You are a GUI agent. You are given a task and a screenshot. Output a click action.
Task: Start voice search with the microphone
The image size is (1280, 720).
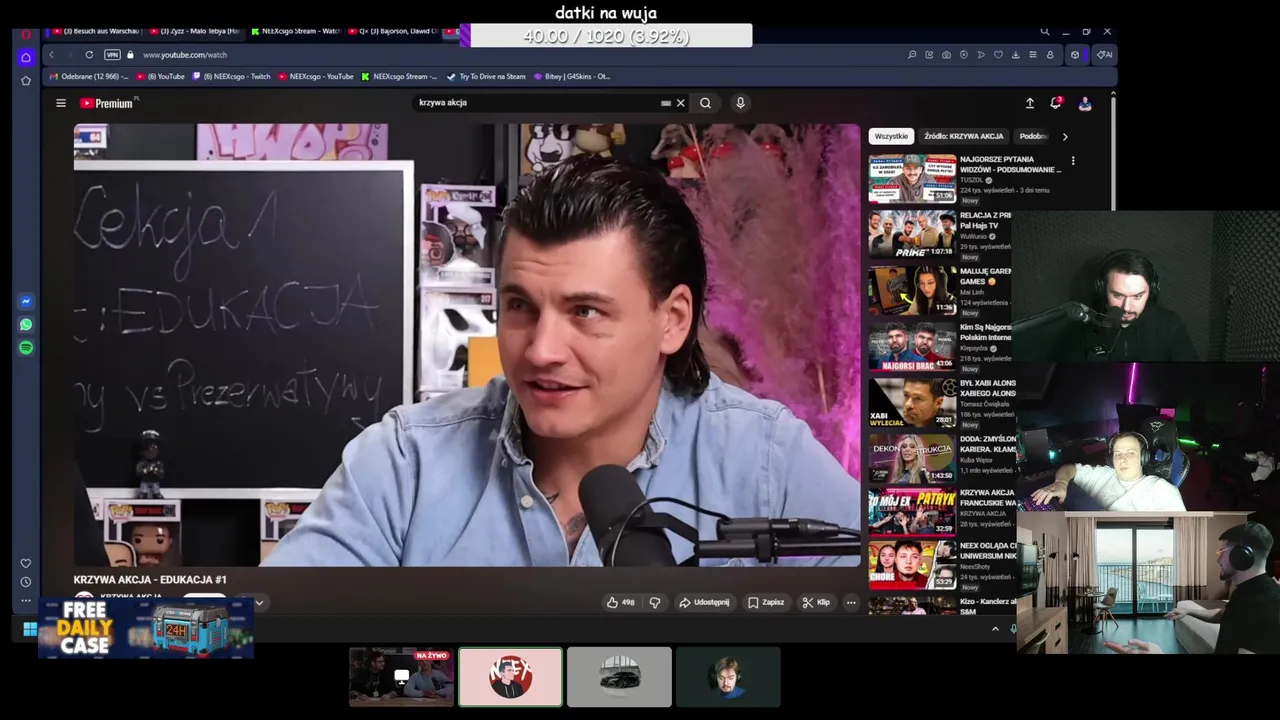pyautogui.click(x=740, y=103)
